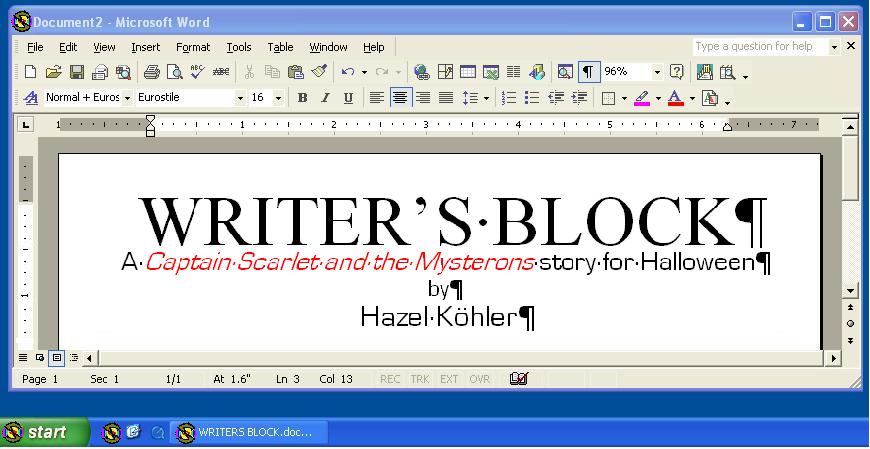
Task: Switch to Outline view button
Action: coord(73,358)
